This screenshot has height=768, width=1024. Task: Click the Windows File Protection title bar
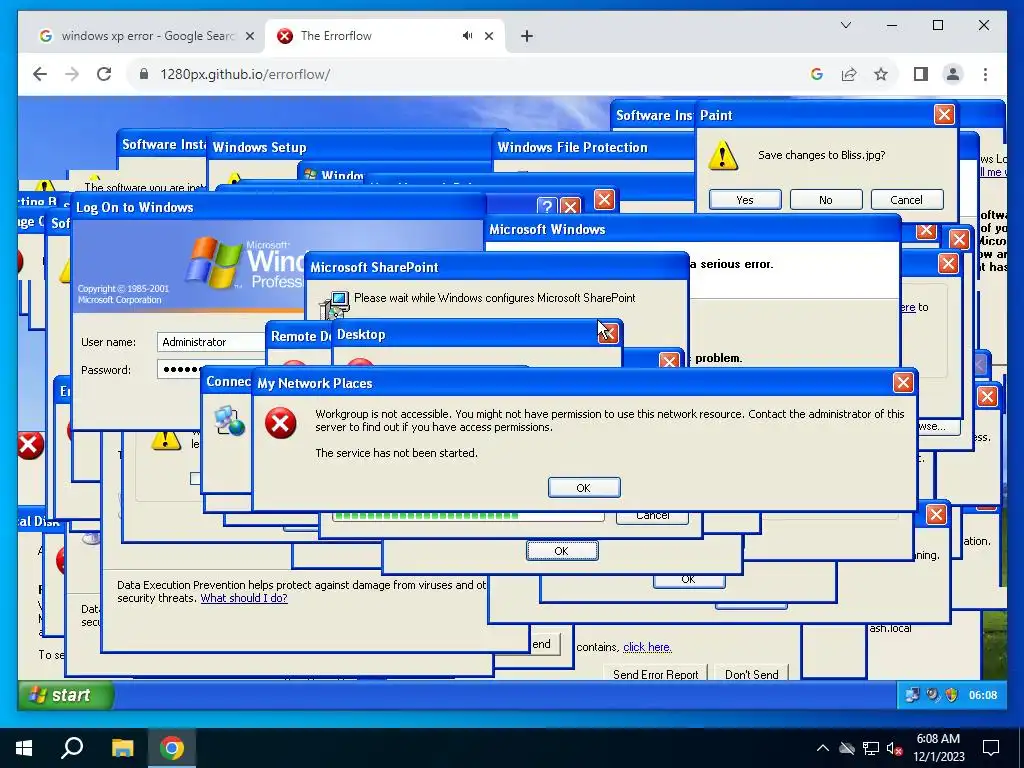[593, 148]
